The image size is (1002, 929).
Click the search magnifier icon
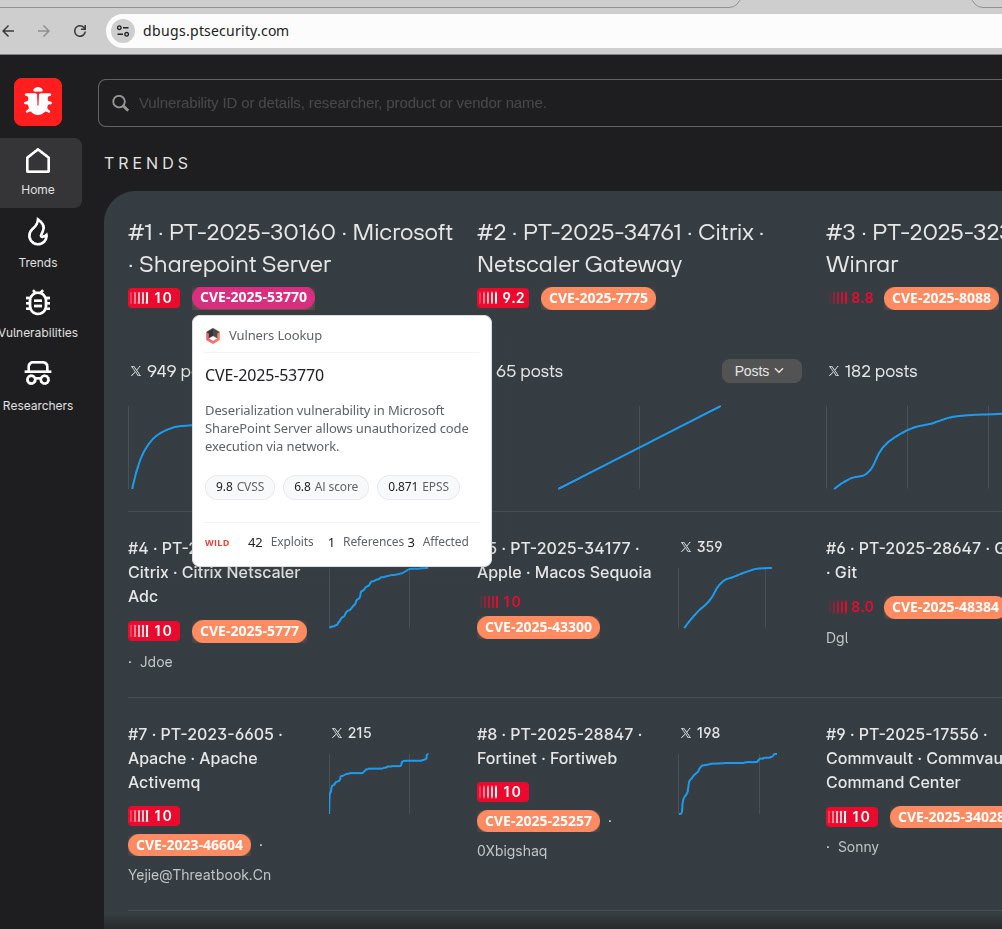pyautogui.click(x=120, y=103)
